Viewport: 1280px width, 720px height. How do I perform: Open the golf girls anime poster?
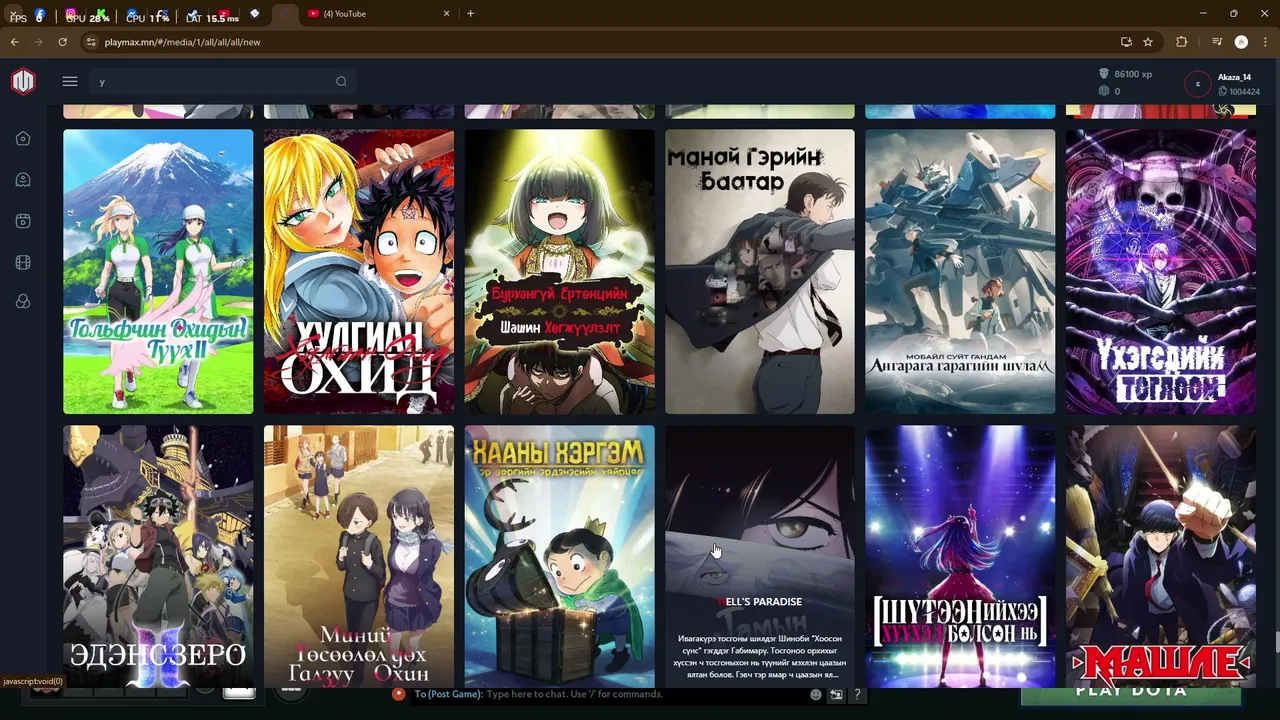[x=158, y=271]
